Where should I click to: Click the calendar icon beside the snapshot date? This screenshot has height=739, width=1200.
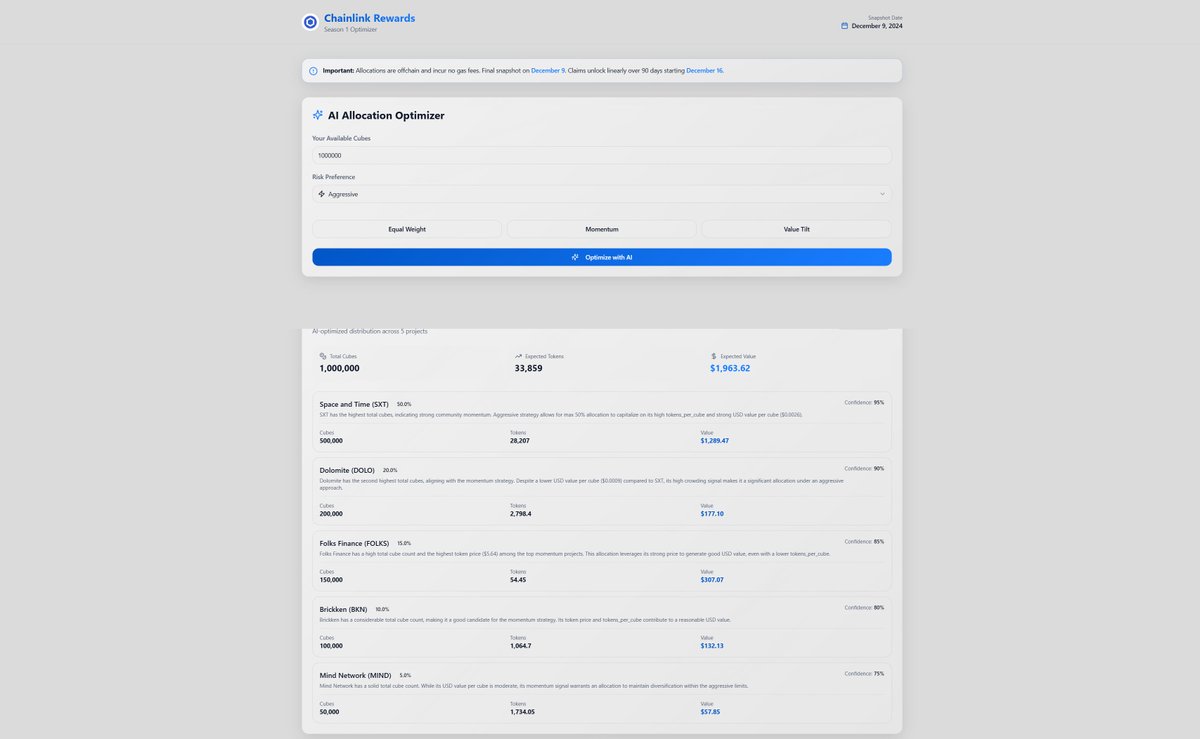[x=845, y=26]
